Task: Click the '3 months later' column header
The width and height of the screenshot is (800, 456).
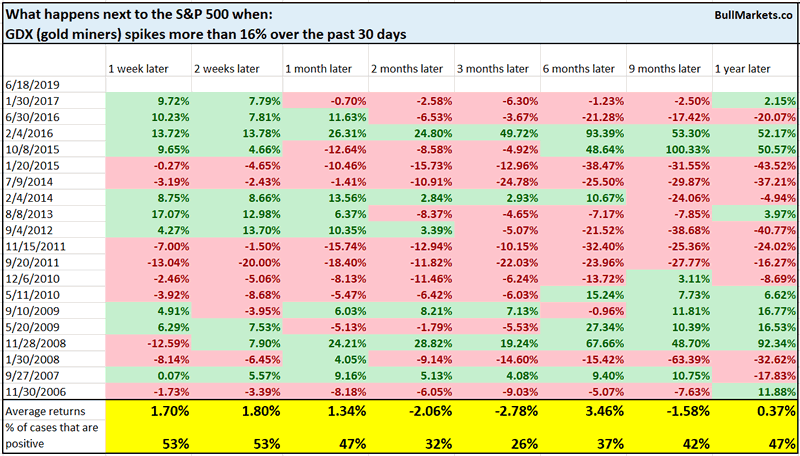Action: pos(488,67)
